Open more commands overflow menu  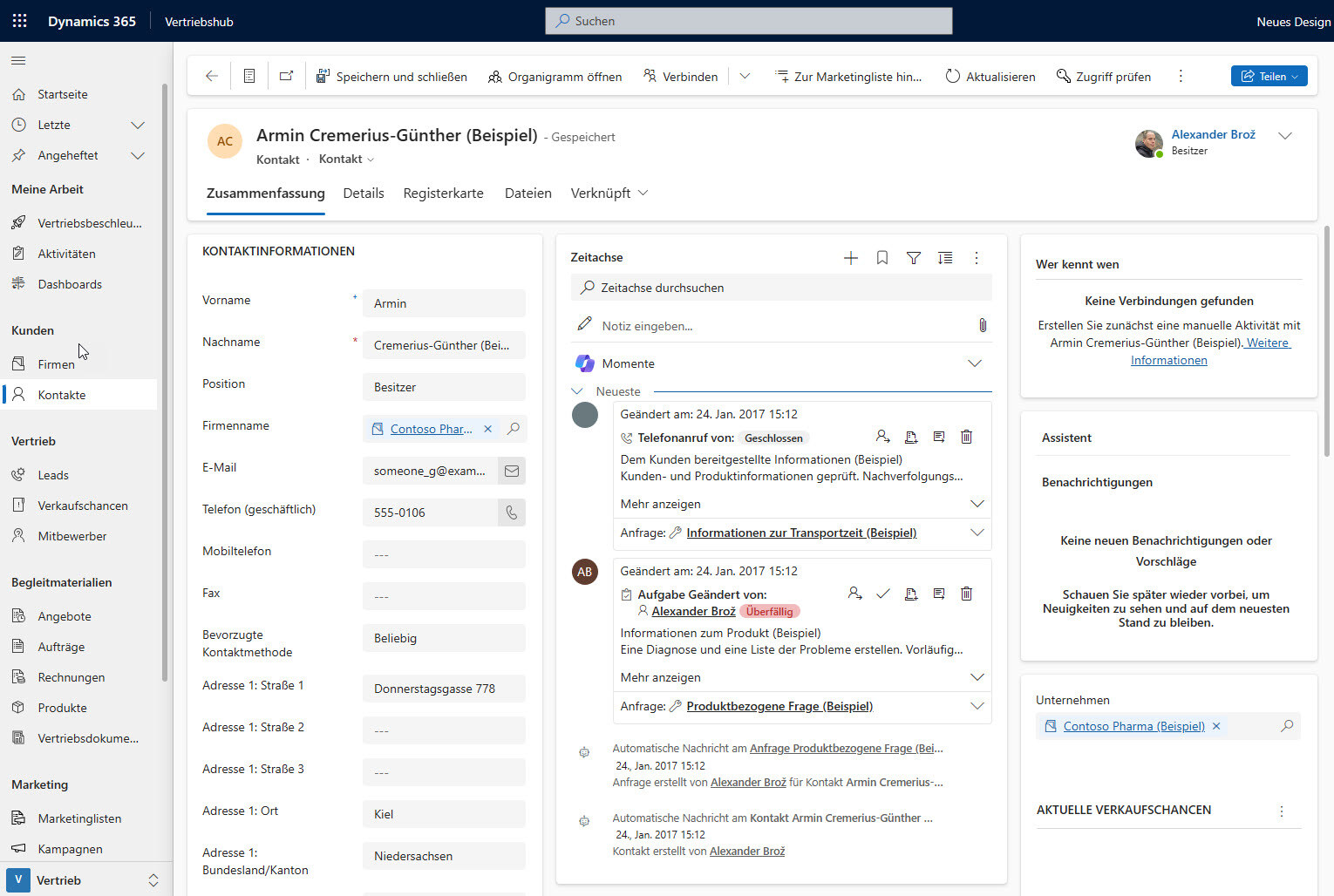(1181, 77)
